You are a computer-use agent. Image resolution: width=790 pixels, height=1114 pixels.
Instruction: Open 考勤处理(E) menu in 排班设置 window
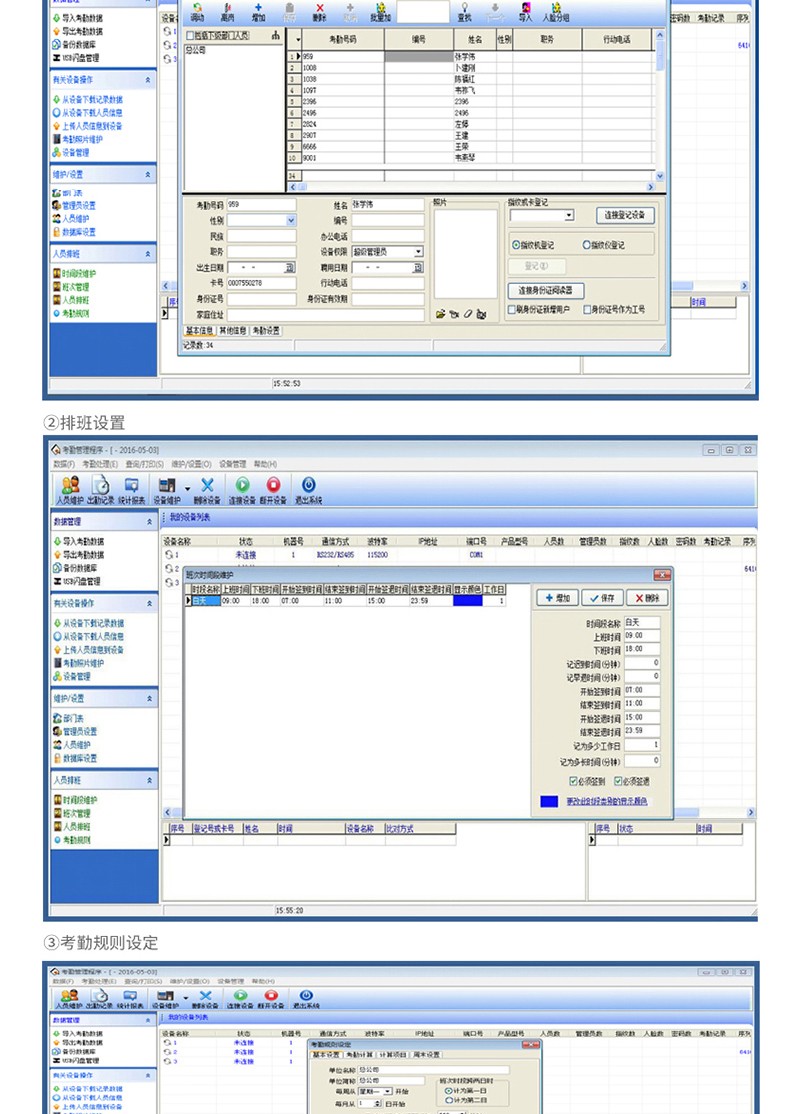coord(100,464)
